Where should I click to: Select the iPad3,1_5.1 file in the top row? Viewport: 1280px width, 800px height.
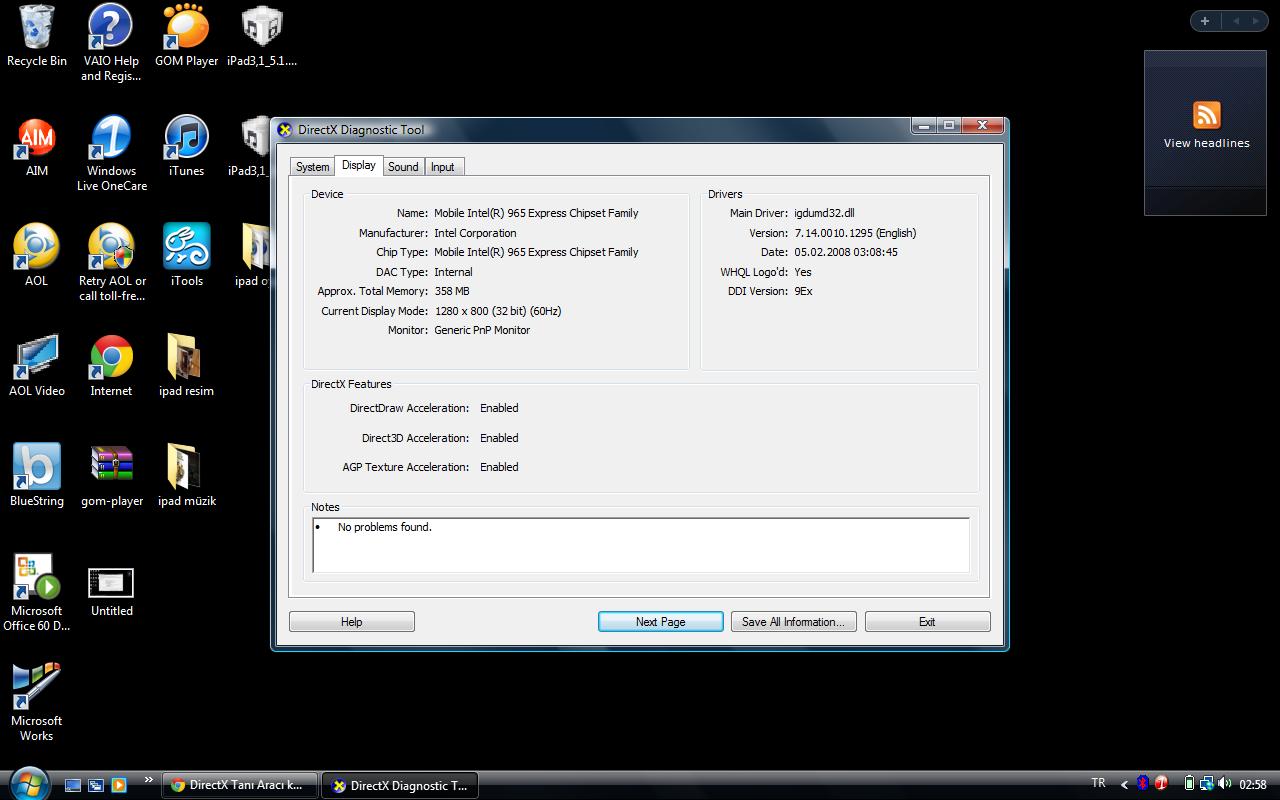(262, 36)
